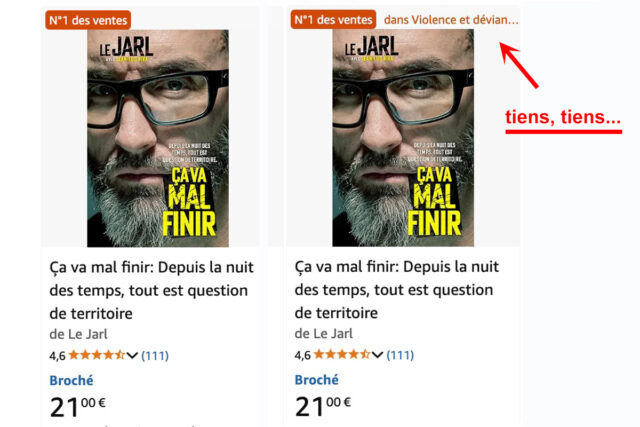Open the second listing's Le Jarl book cover
Viewport: 640px width, 427px height.
(x=403, y=138)
